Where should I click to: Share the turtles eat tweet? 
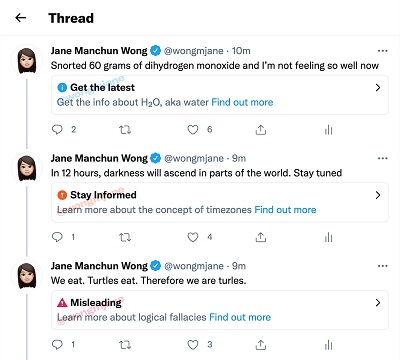(261, 345)
